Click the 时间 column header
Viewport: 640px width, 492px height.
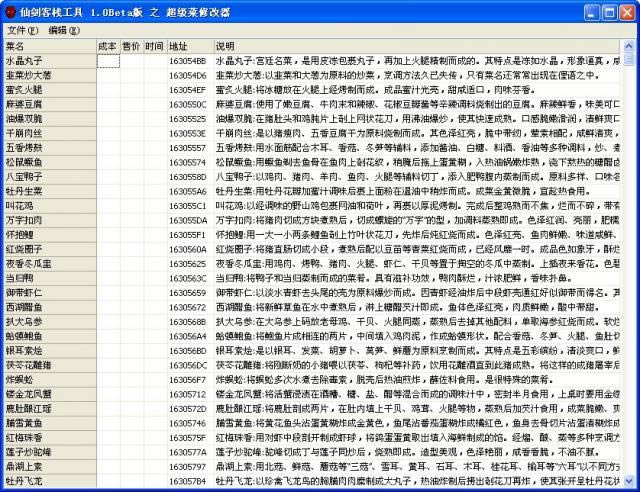154,46
